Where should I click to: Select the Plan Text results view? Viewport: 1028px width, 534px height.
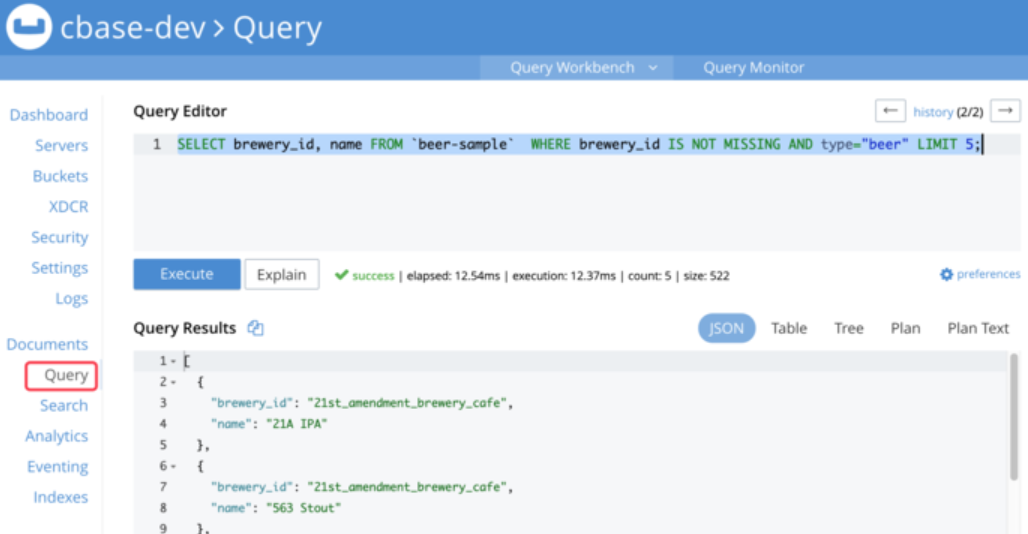click(x=978, y=328)
